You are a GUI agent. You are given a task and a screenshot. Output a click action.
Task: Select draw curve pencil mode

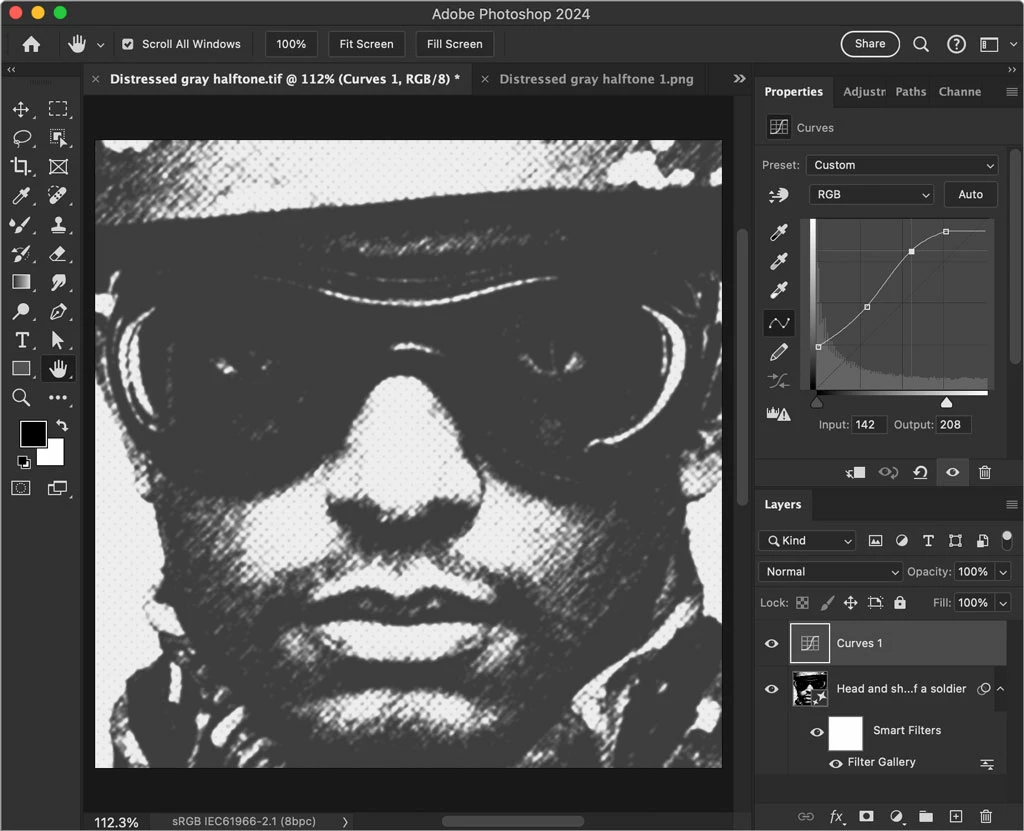pos(778,352)
